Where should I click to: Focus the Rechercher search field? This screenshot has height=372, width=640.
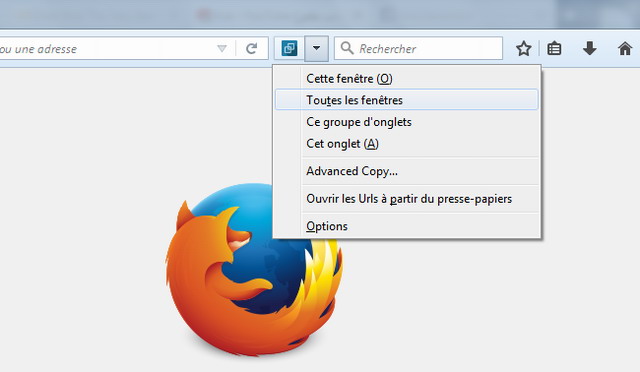point(418,49)
